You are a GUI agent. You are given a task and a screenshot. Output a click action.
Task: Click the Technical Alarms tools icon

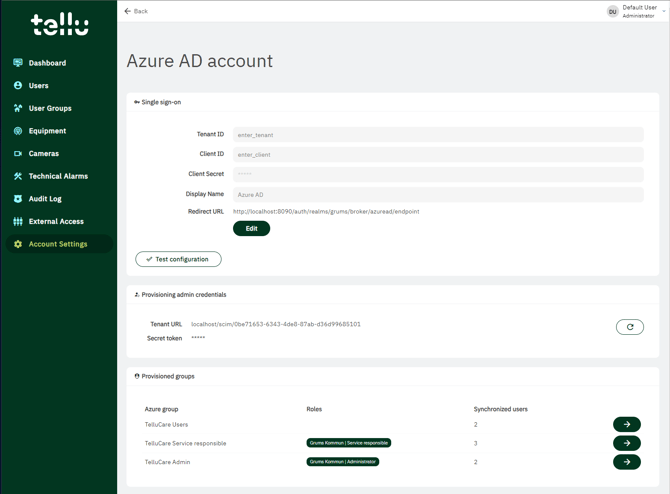pyautogui.click(x=18, y=176)
